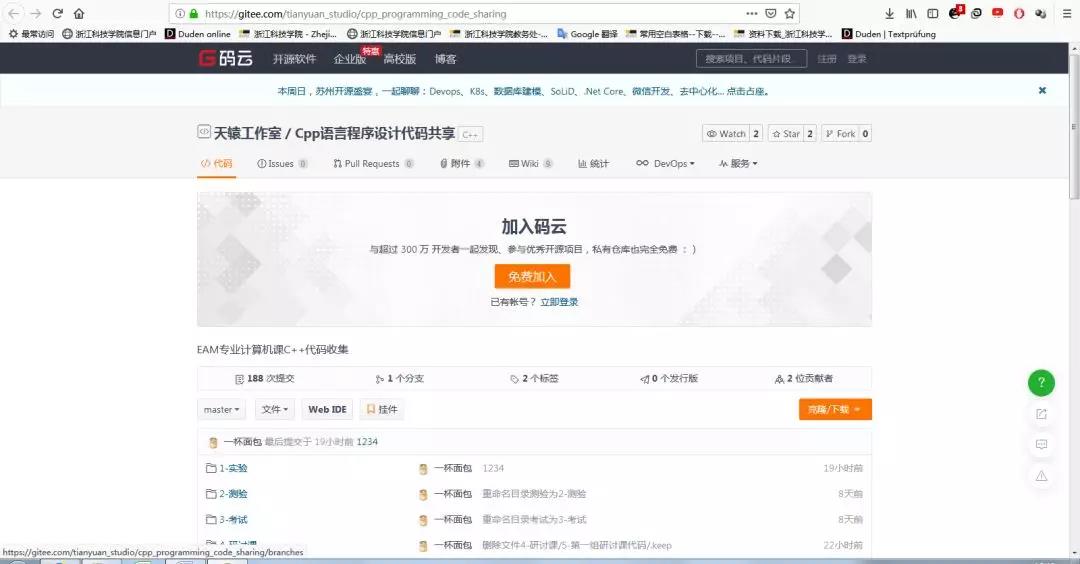The width and height of the screenshot is (1080, 564).
Task: Click the orange 免费加入 button
Action: (x=532, y=276)
